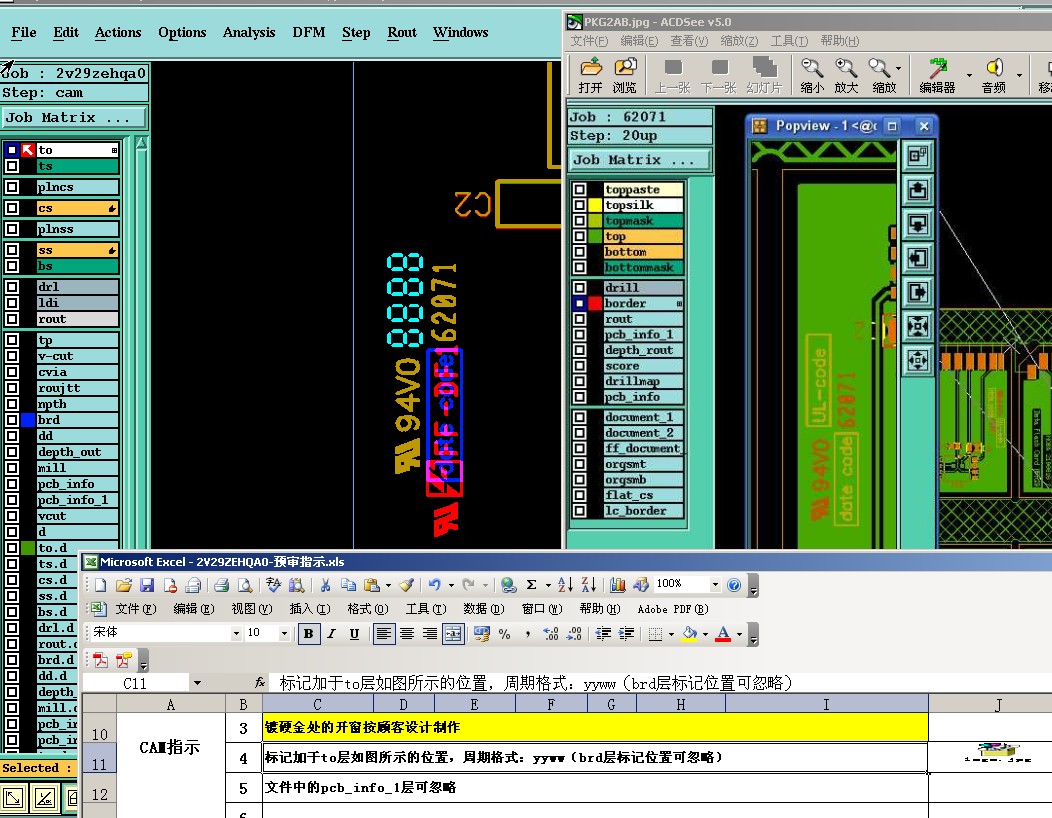Image resolution: width=1052 pixels, height=818 pixels.
Task: Toggle checkbox for cs layer
Action: 12,208
